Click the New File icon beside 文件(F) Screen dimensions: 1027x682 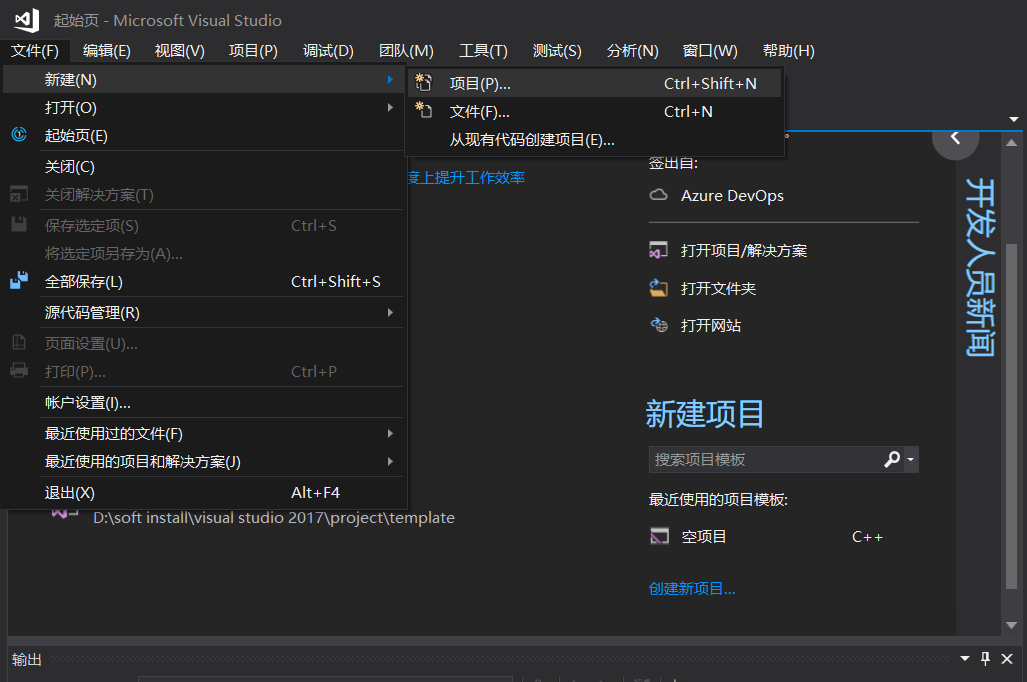[x=424, y=112]
